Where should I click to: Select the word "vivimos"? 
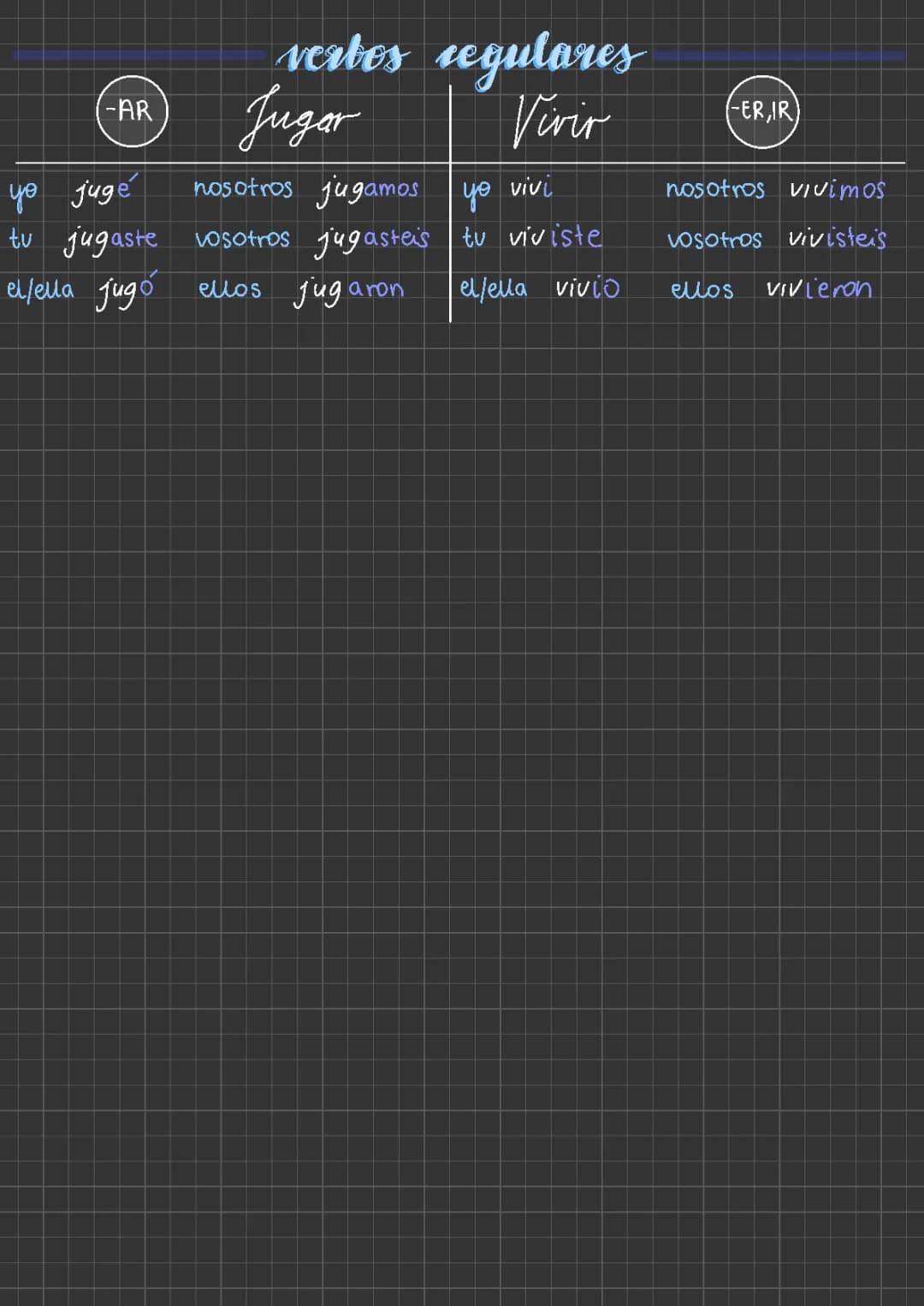[x=837, y=189]
